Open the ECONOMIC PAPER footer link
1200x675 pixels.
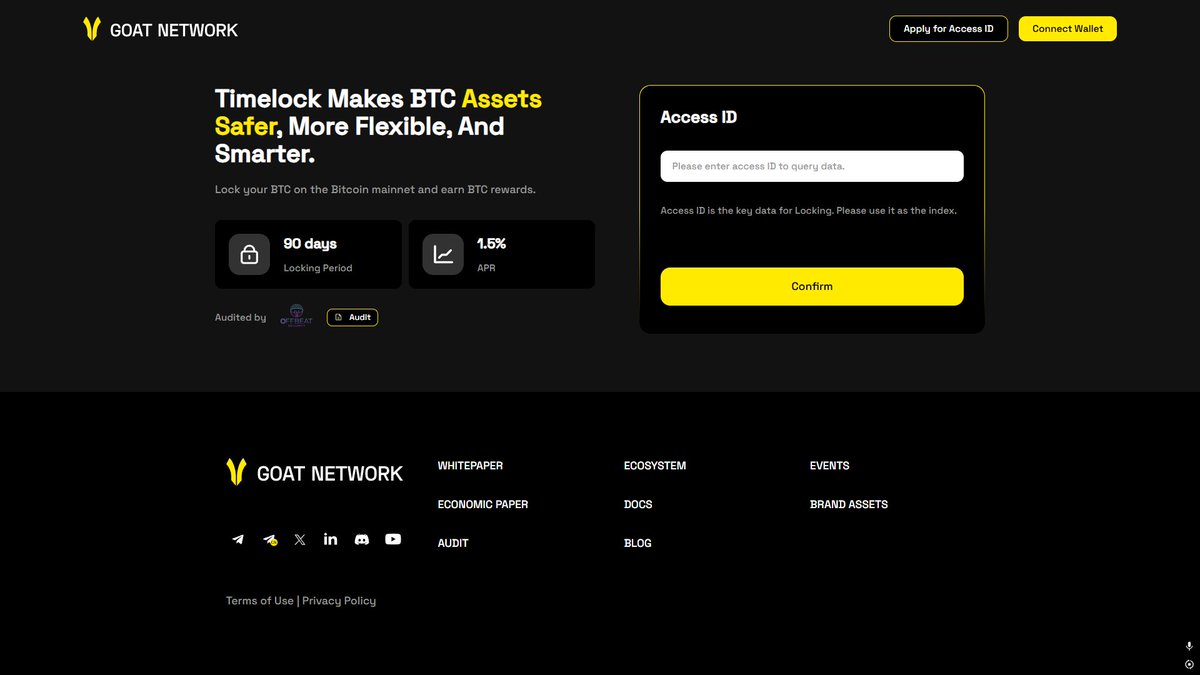click(483, 505)
